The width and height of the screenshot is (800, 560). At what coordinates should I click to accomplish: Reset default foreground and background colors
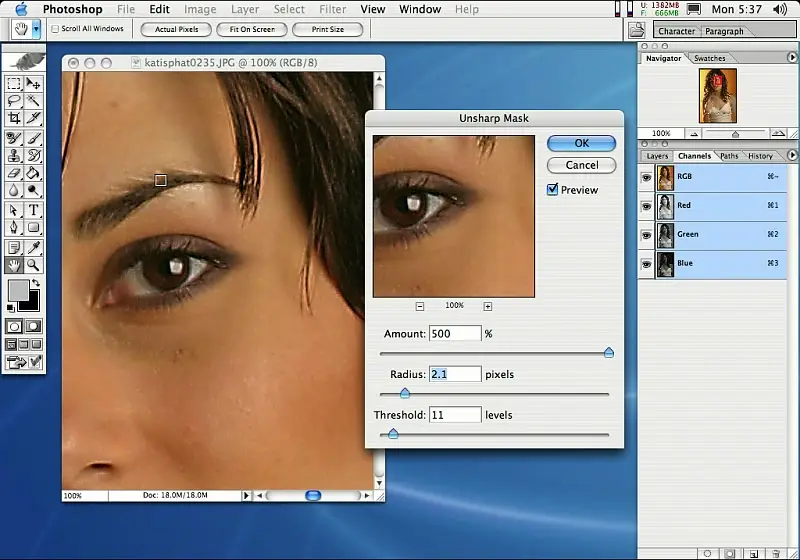(x=11, y=308)
